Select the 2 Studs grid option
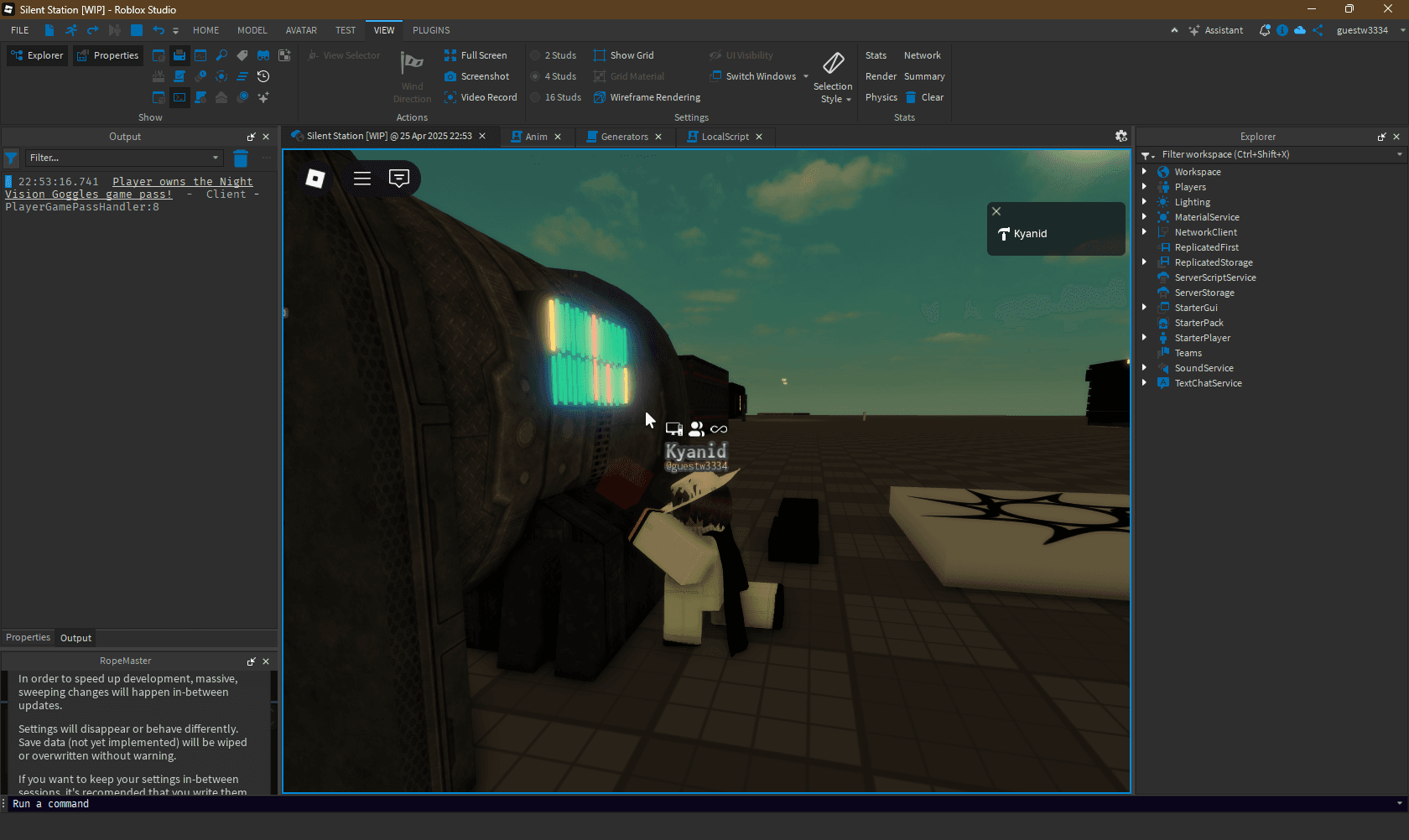Image resolution: width=1409 pixels, height=840 pixels. click(x=554, y=55)
